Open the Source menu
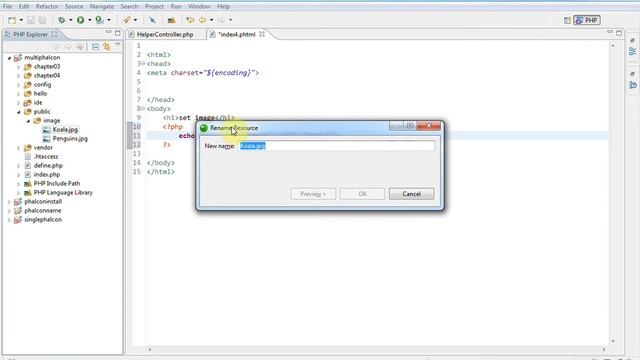The image size is (640, 360). [74, 7]
